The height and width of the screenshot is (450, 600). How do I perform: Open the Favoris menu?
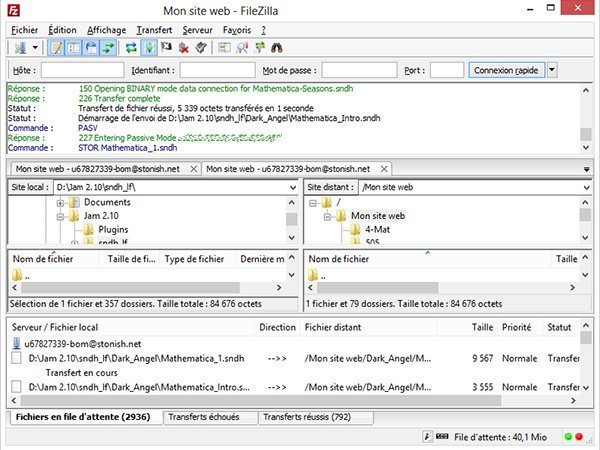point(237,30)
